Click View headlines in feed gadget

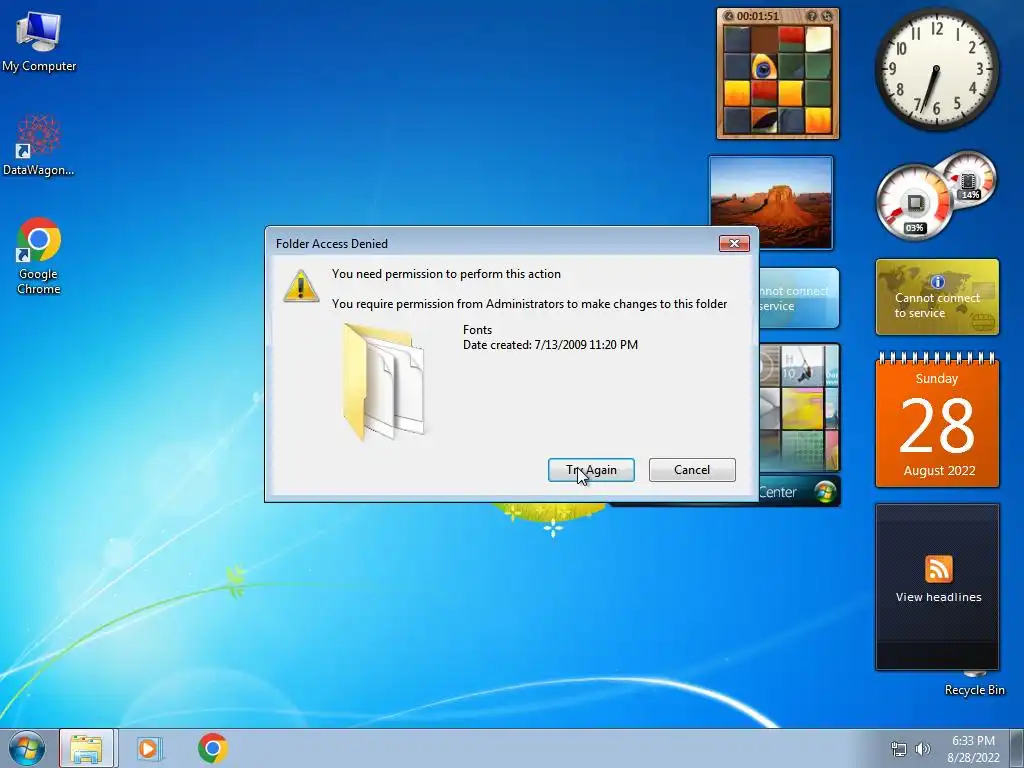(x=938, y=597)
